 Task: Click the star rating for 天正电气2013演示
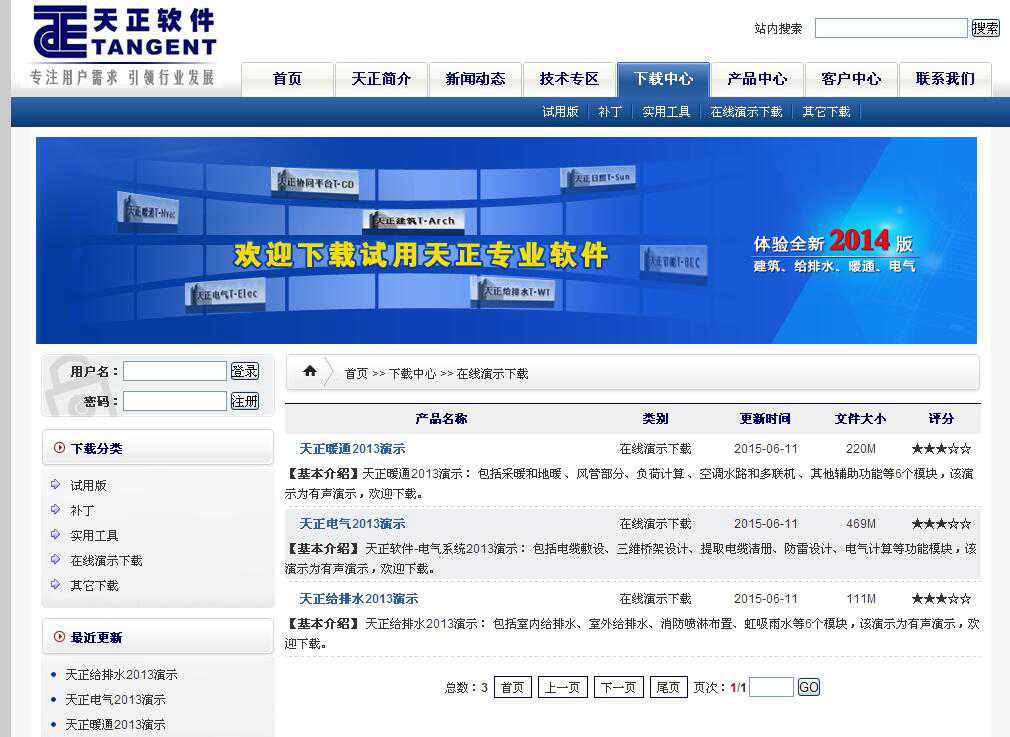coord(941,524)
